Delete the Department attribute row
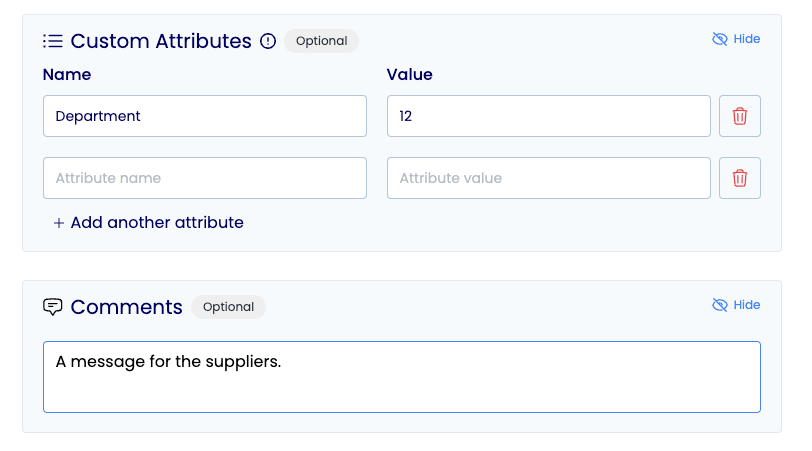This screenshot has height=451, width=812. point(740,116)
